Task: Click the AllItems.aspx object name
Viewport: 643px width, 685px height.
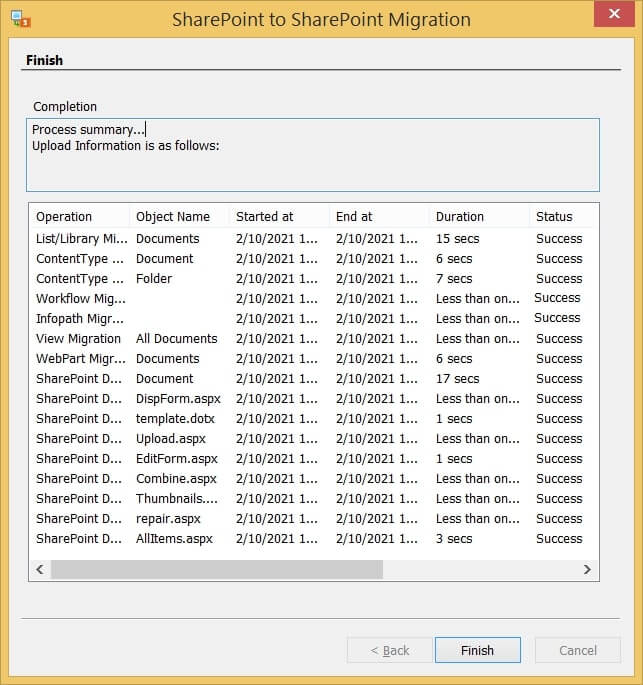Action: tap(174, 539)
